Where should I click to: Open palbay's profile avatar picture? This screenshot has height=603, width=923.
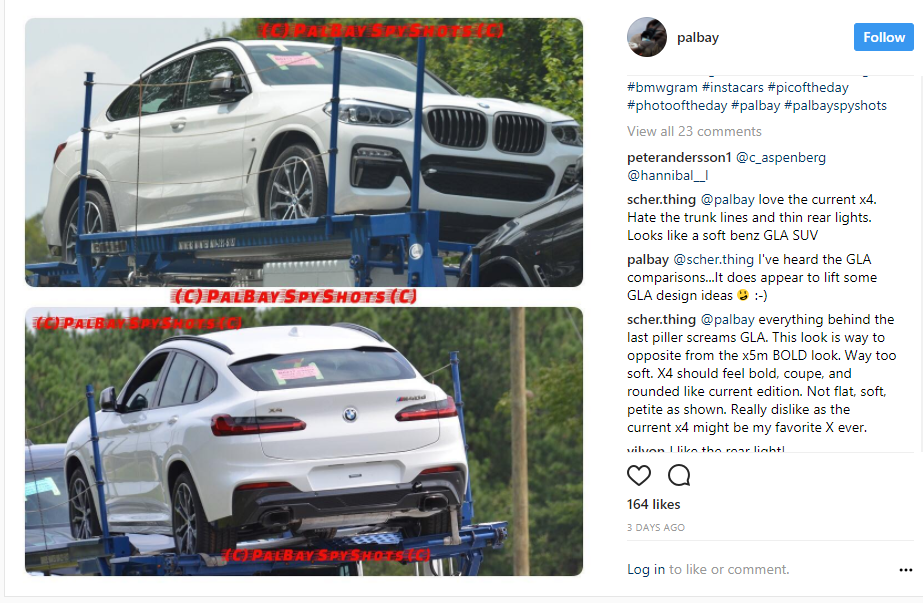pos(647,37)
